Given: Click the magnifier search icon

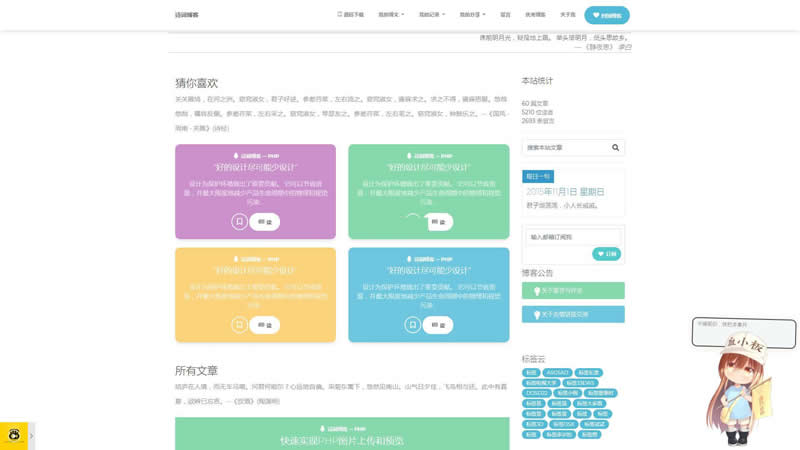Looking at the screenshot, I should (x=615, y=147).
